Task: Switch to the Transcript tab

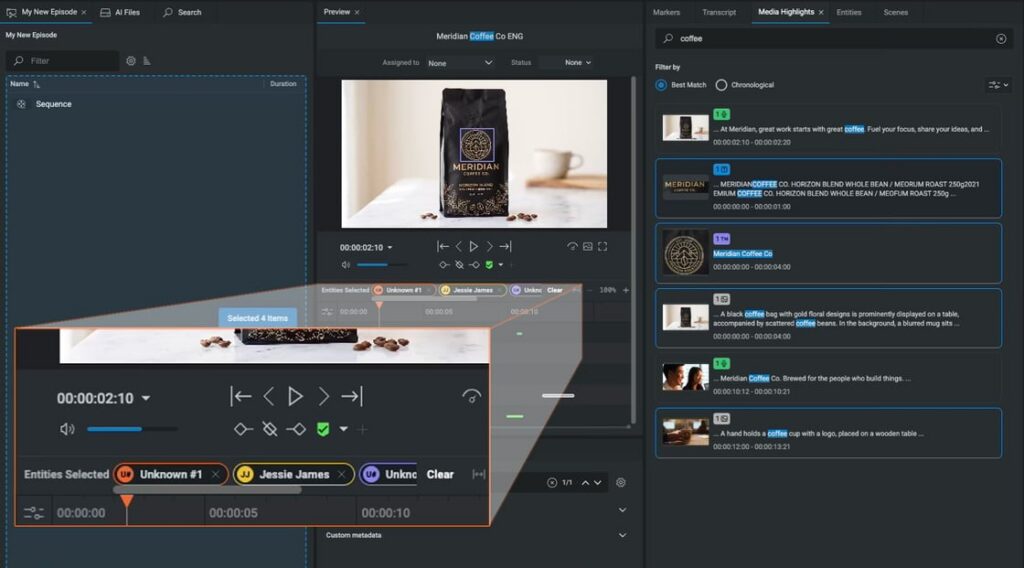Action: (x=718, y=12)
